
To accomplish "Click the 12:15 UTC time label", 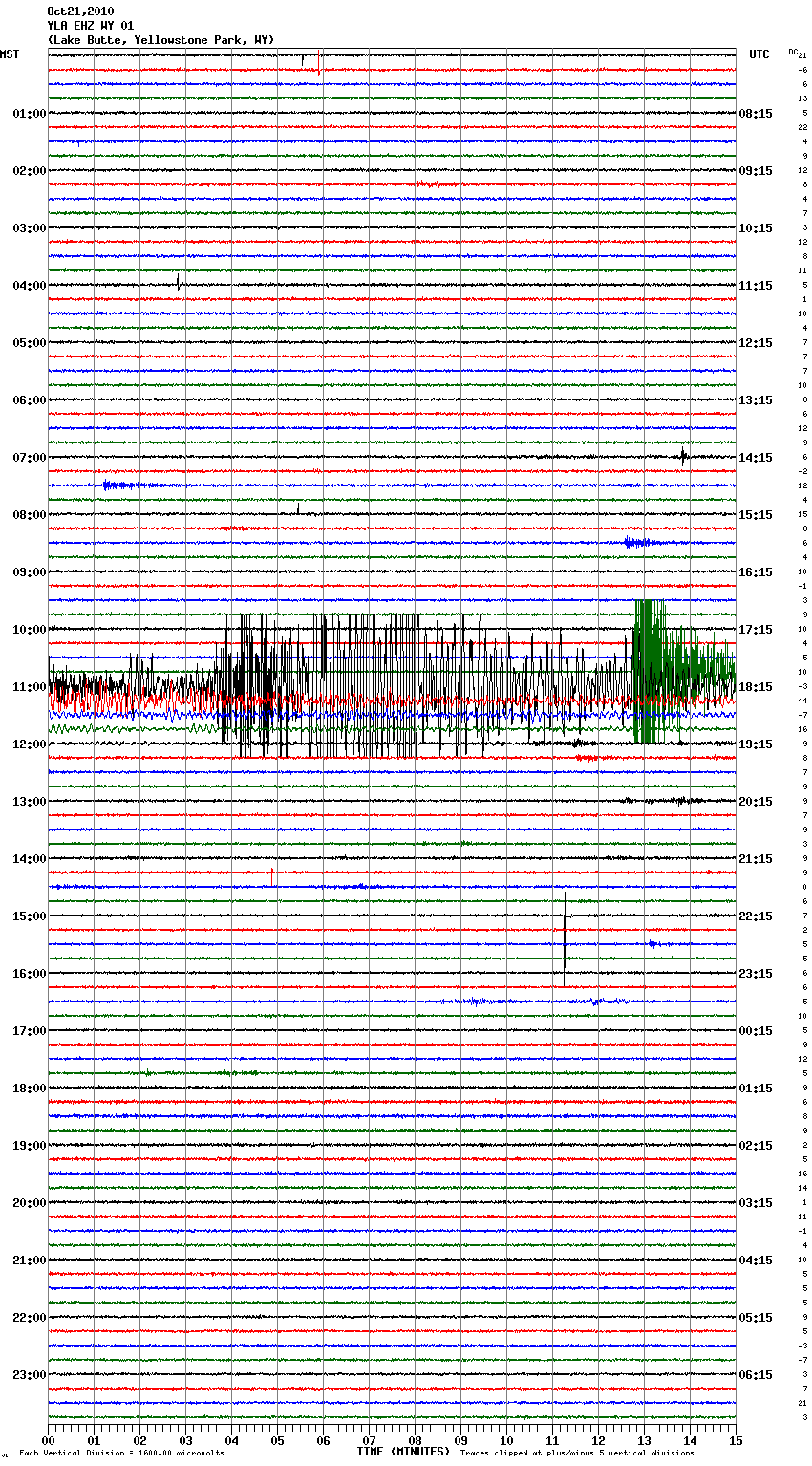I will click(x=756, y=343).
